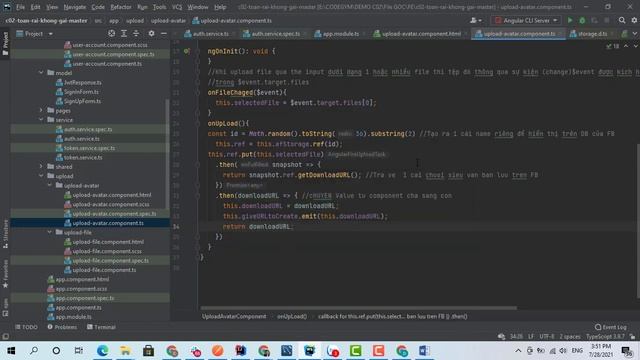Open the notification center icon
This screenshot has width=640, height=360.
[x=627, y=351]
